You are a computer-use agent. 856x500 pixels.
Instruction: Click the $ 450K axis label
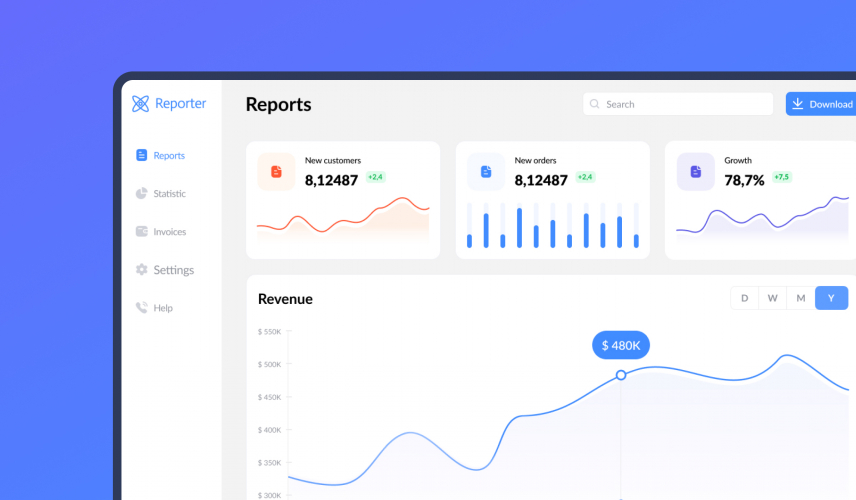coord(270,397)
